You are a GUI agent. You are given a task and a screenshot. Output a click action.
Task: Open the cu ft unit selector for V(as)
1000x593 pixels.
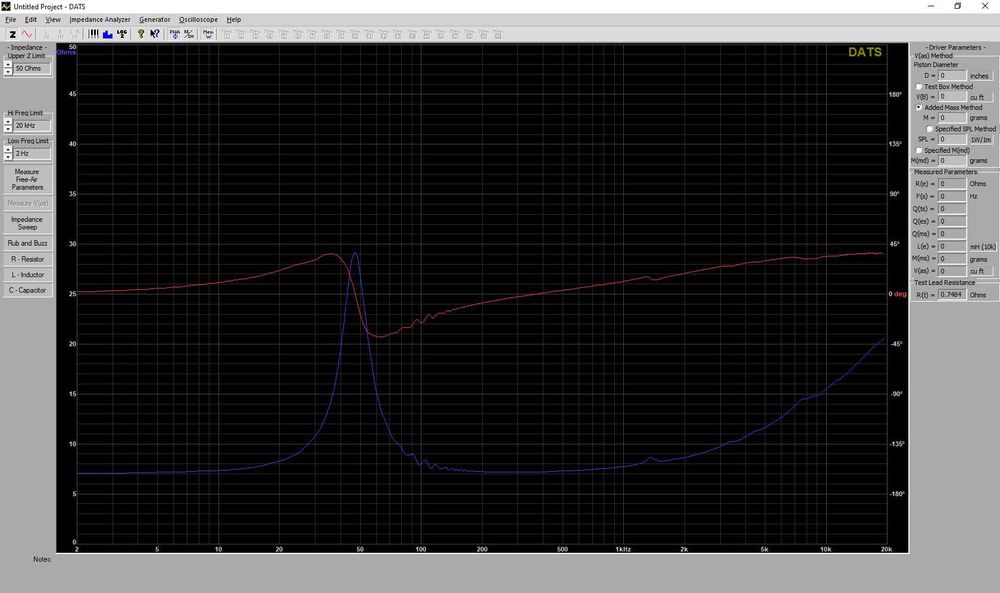(981, 271)
